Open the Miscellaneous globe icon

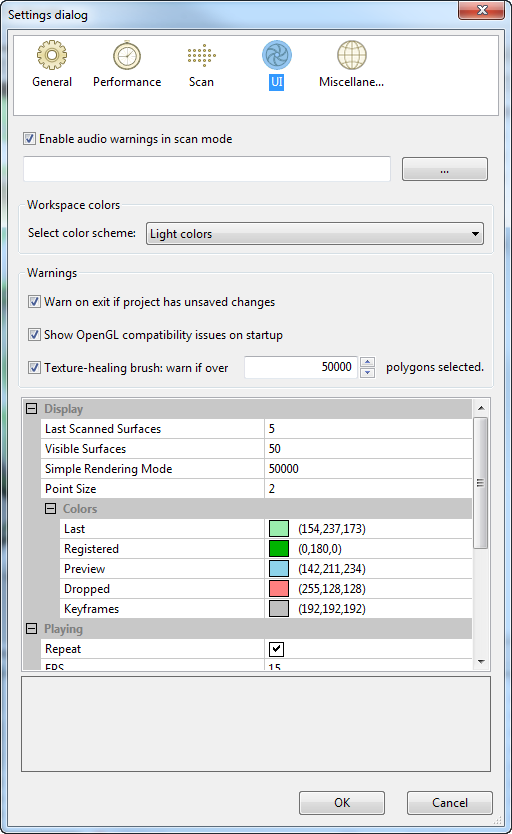351,55
